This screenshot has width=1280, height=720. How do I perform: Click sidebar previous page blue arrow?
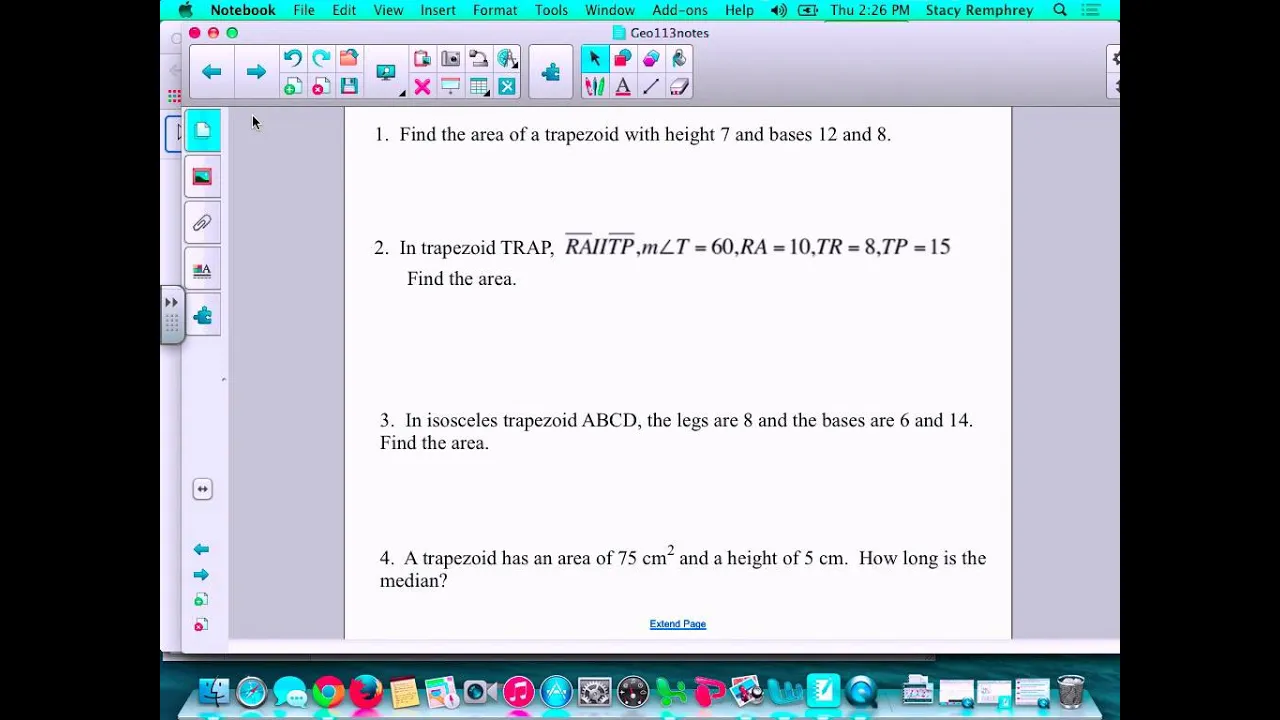click(x=201, y=549)
